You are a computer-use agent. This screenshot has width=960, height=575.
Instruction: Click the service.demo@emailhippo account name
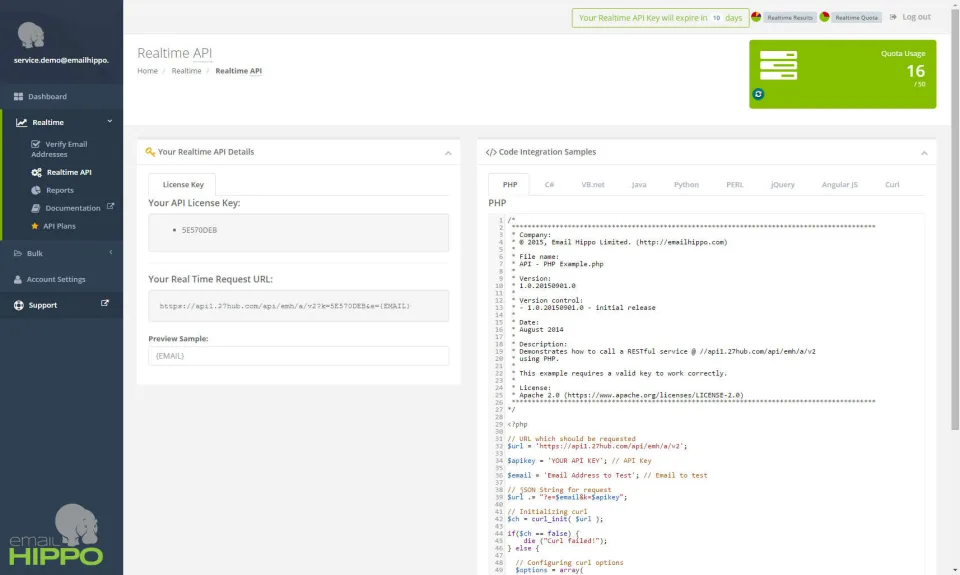coord(61,60)
